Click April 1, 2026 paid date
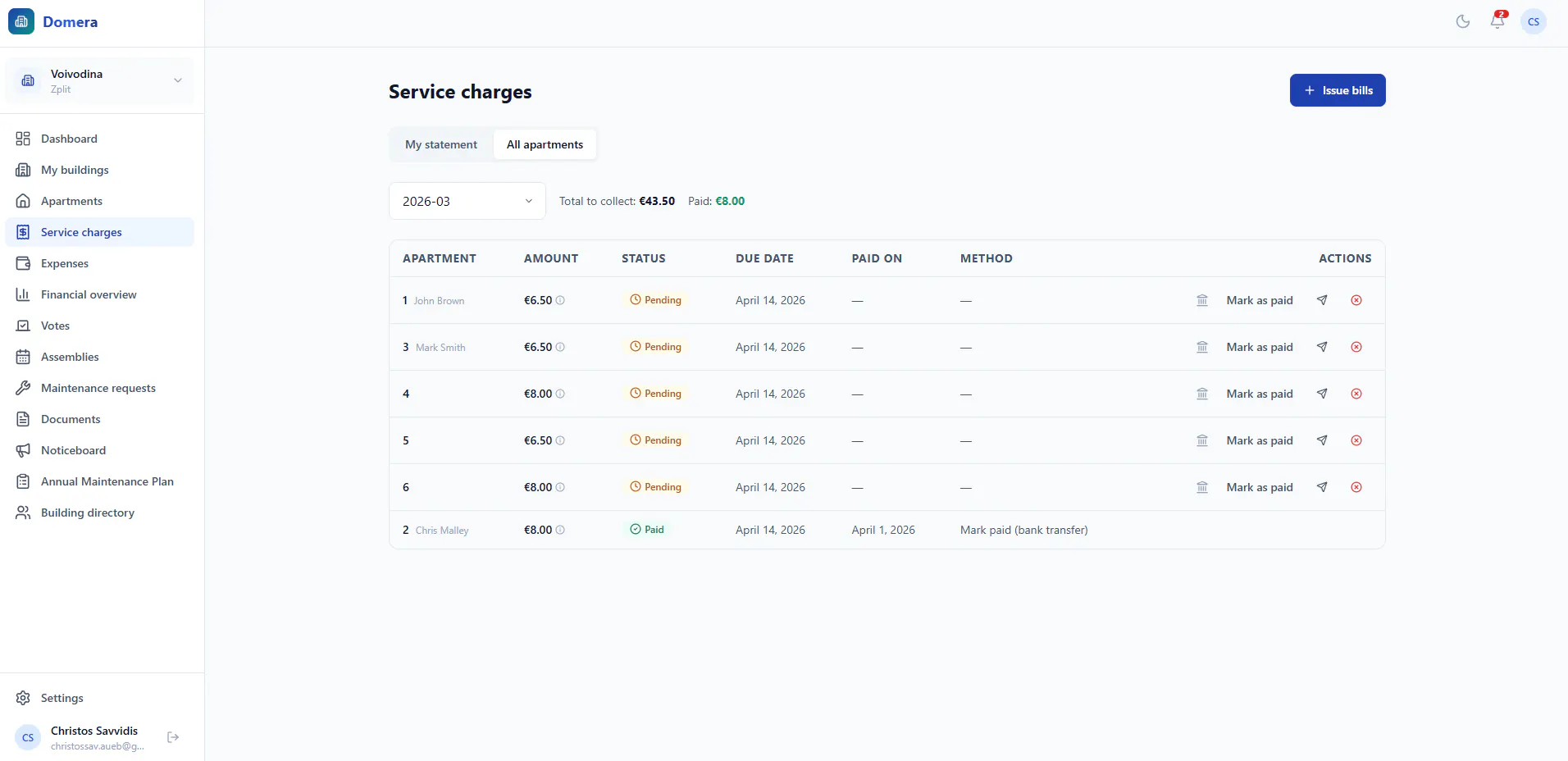 click(x=883, y=530)
